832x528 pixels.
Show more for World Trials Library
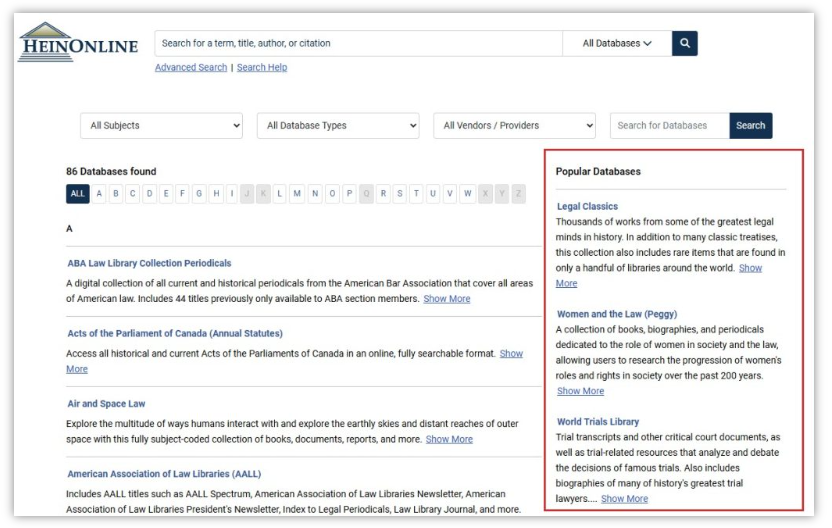pyautogui.click(x=624, y=499)
